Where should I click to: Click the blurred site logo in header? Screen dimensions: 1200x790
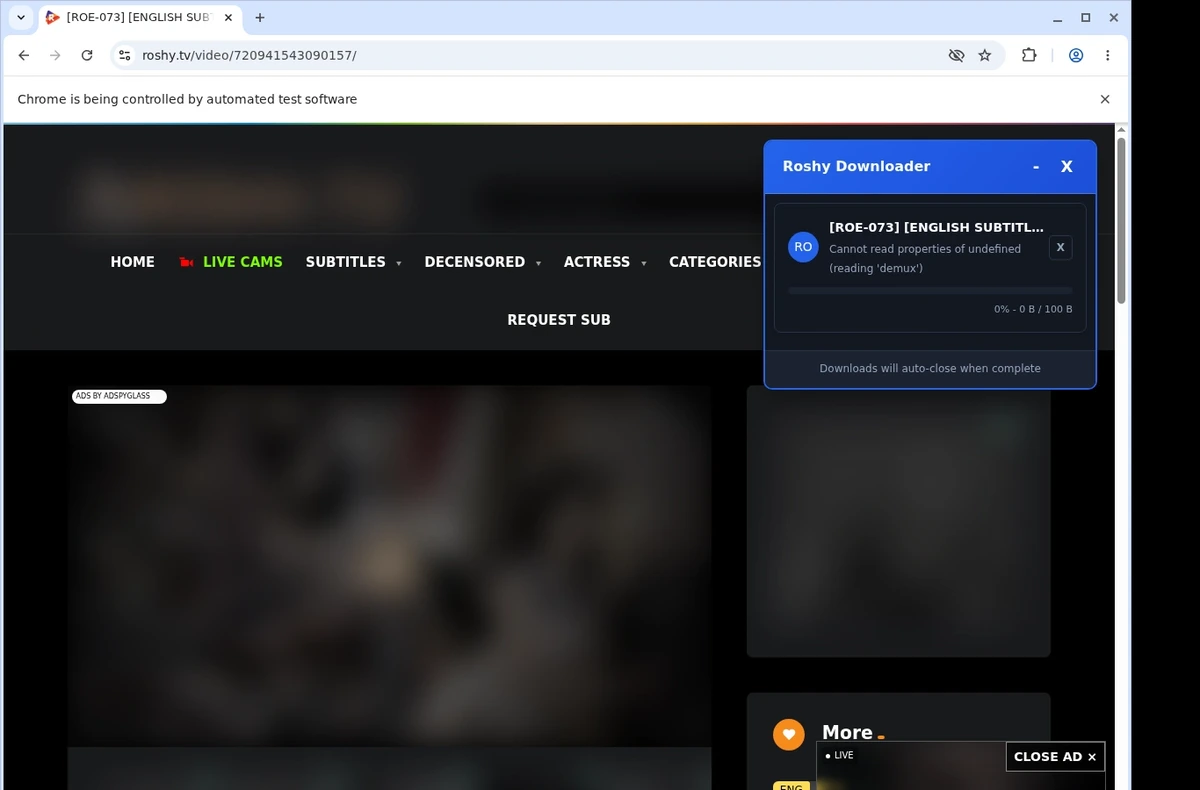[243, 198]
